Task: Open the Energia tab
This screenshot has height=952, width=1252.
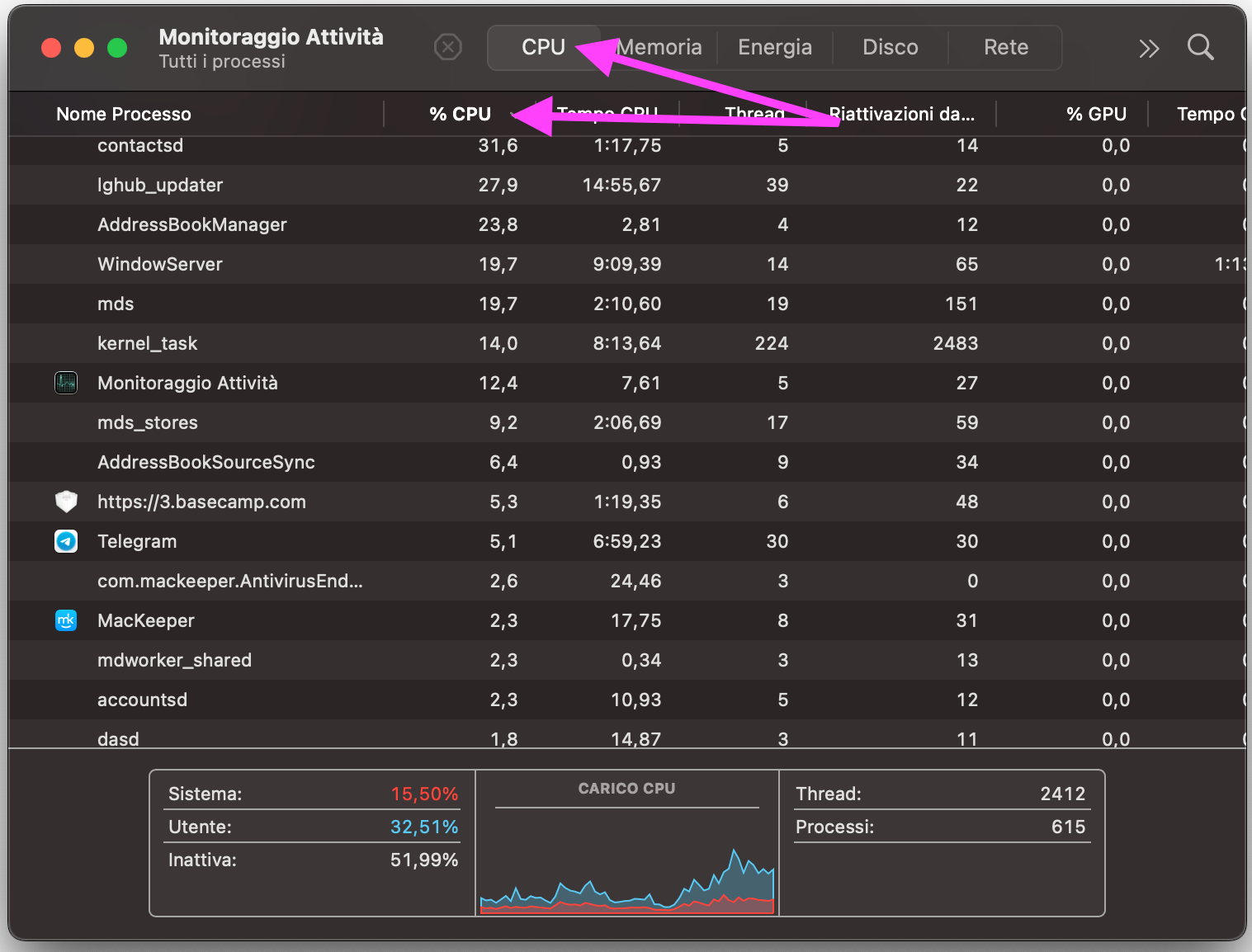Action: click(773, 47)
